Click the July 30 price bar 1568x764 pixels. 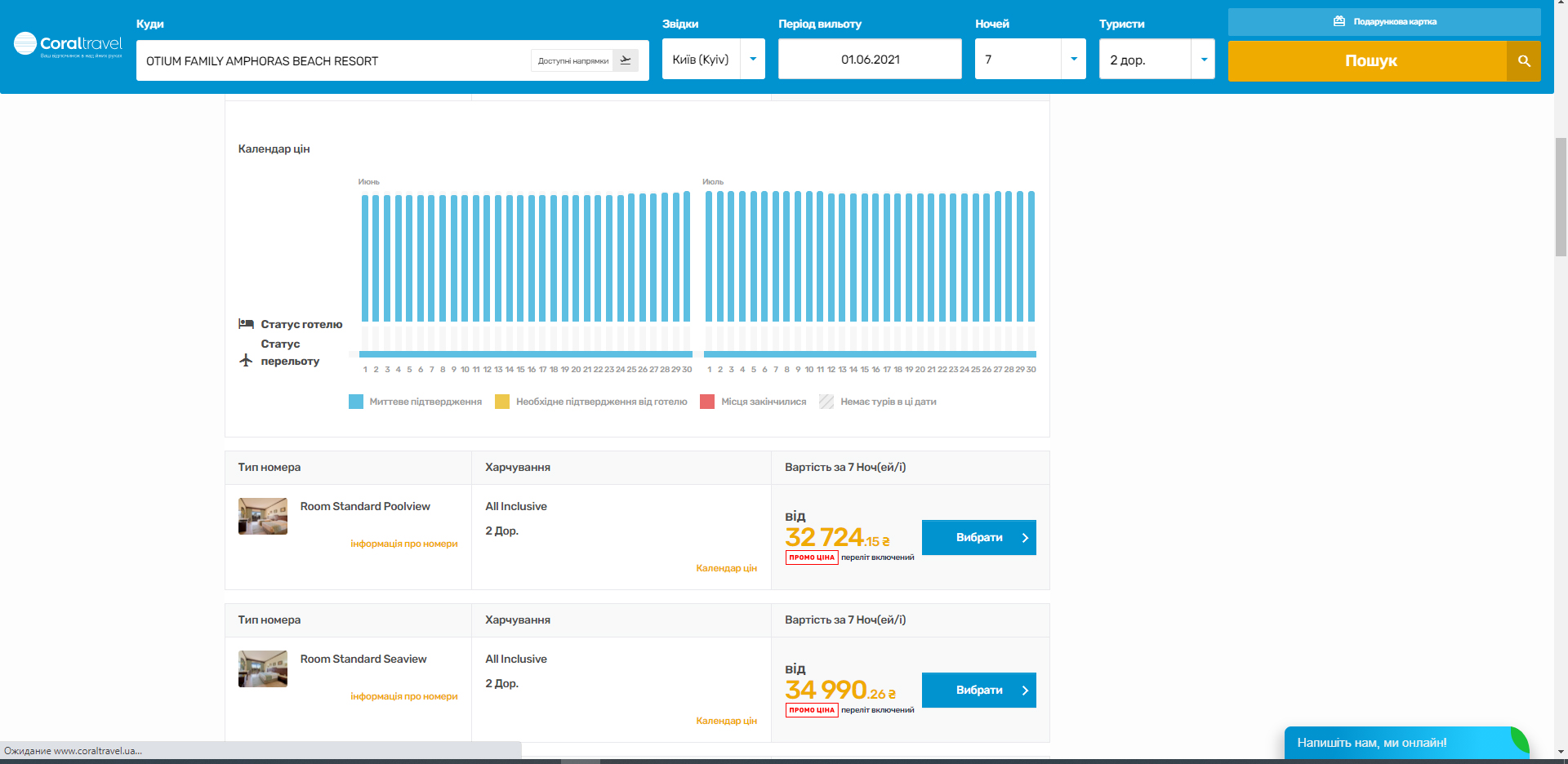1031,256
